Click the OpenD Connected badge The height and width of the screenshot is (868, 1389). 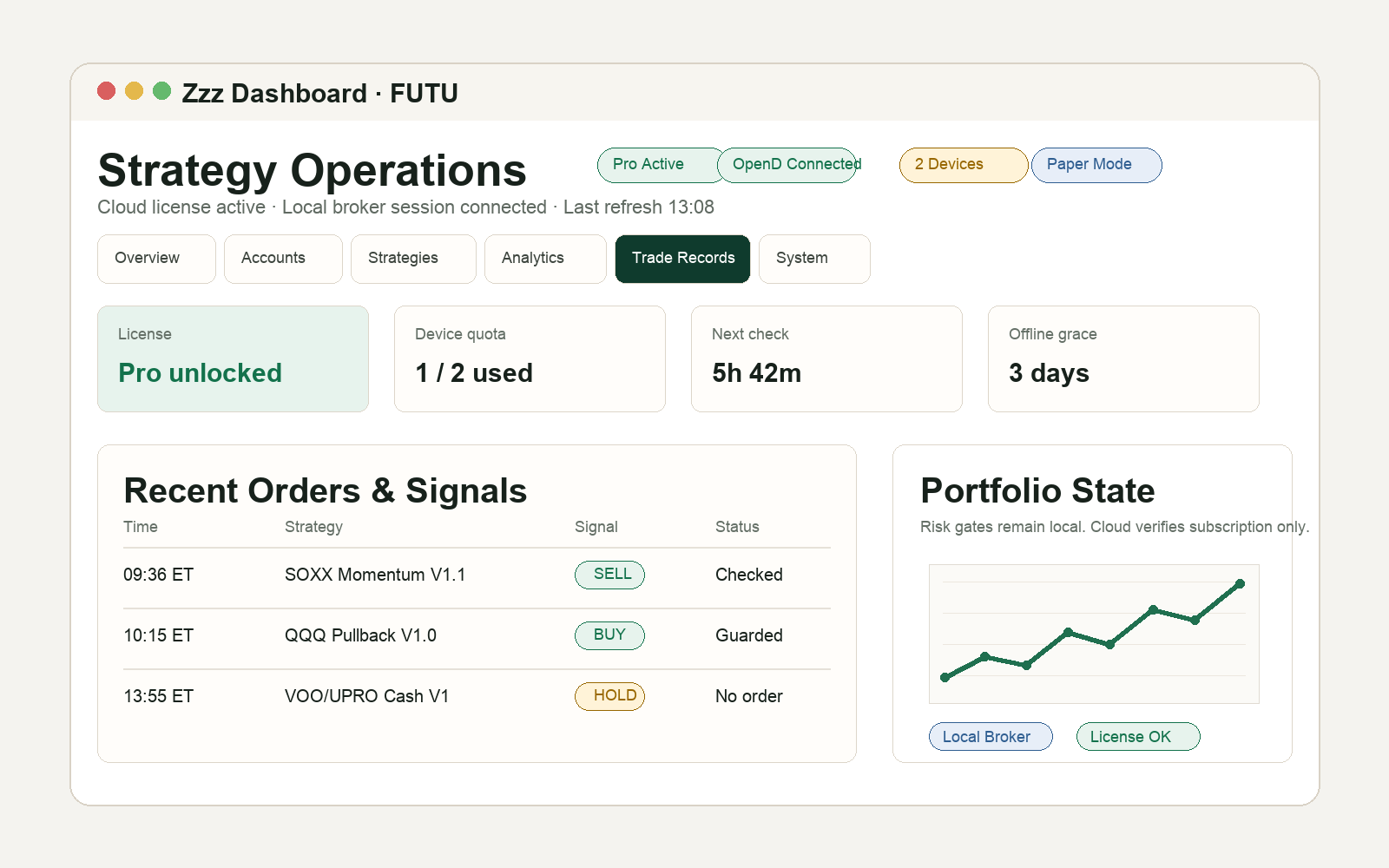coord(787,165)
